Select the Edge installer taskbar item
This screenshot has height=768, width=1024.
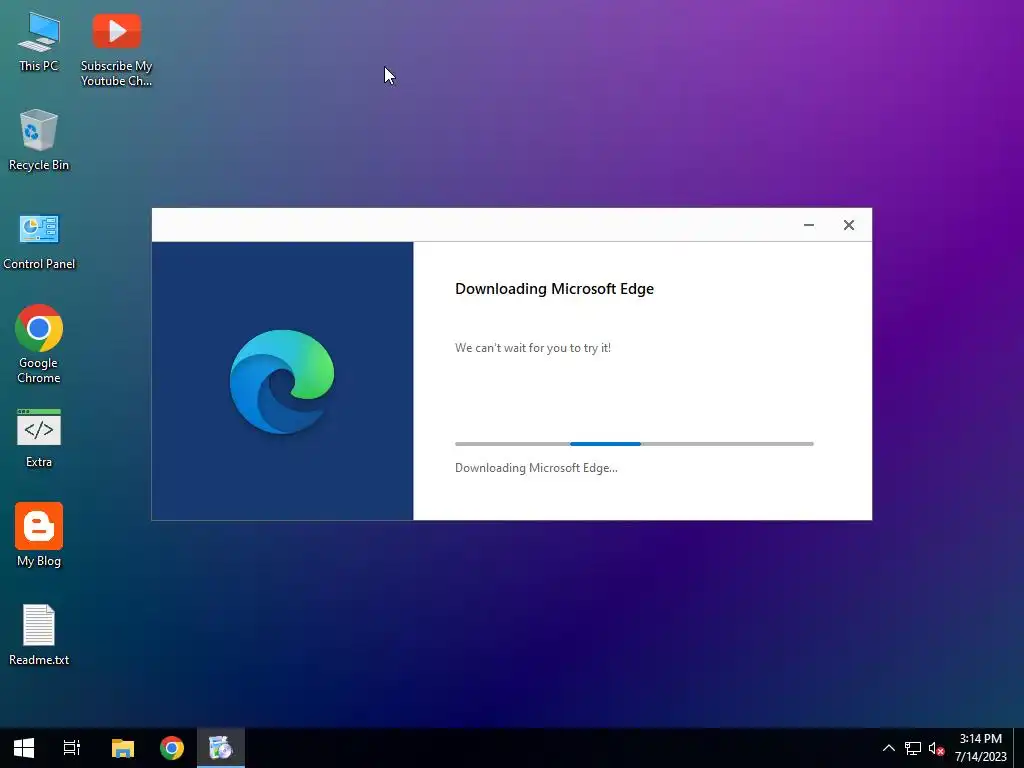[221, 748]
